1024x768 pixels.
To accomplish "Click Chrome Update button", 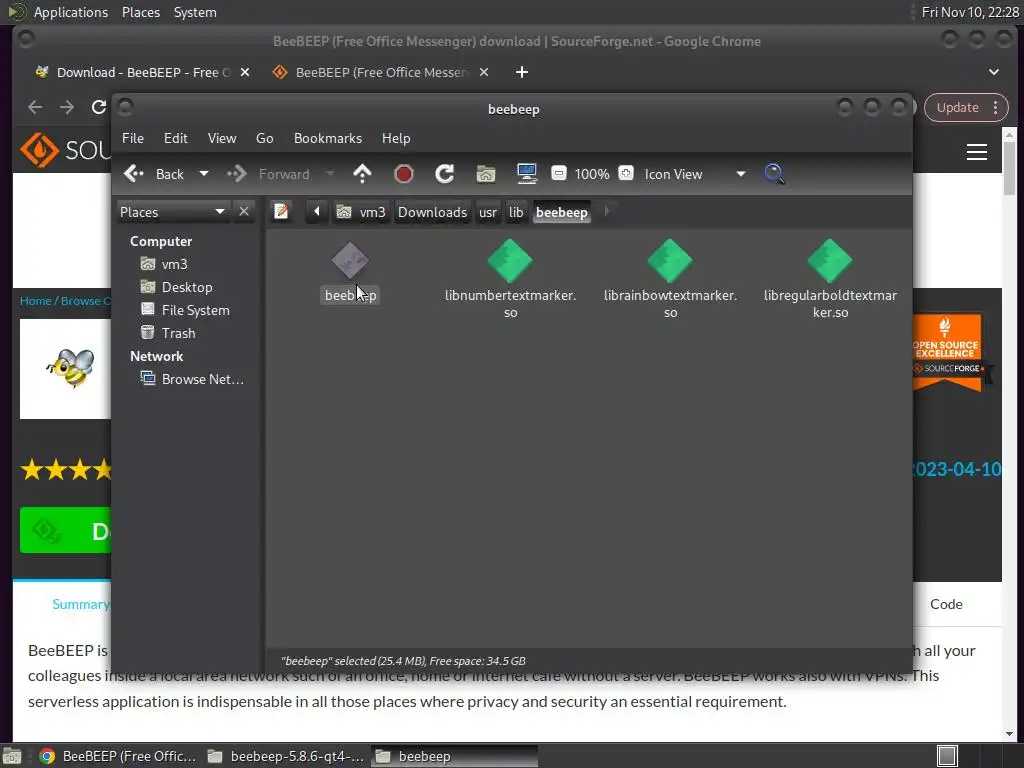I will pos(957,108).
